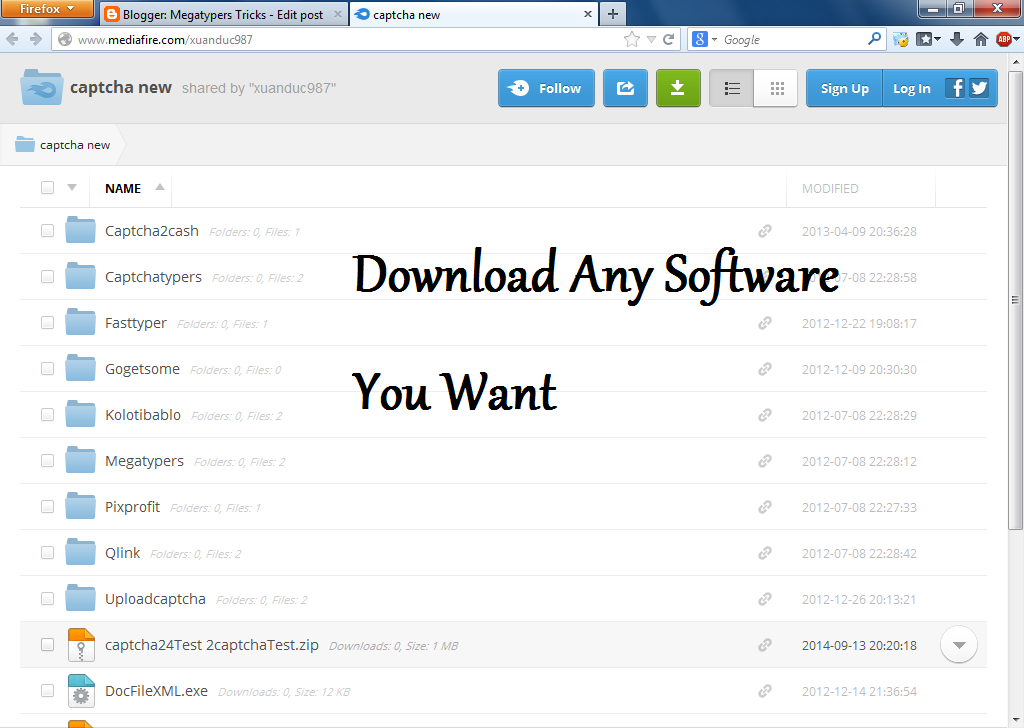
Task: Click the gear icon beside DocFileXML.exe
Action: tap(81, 691)
